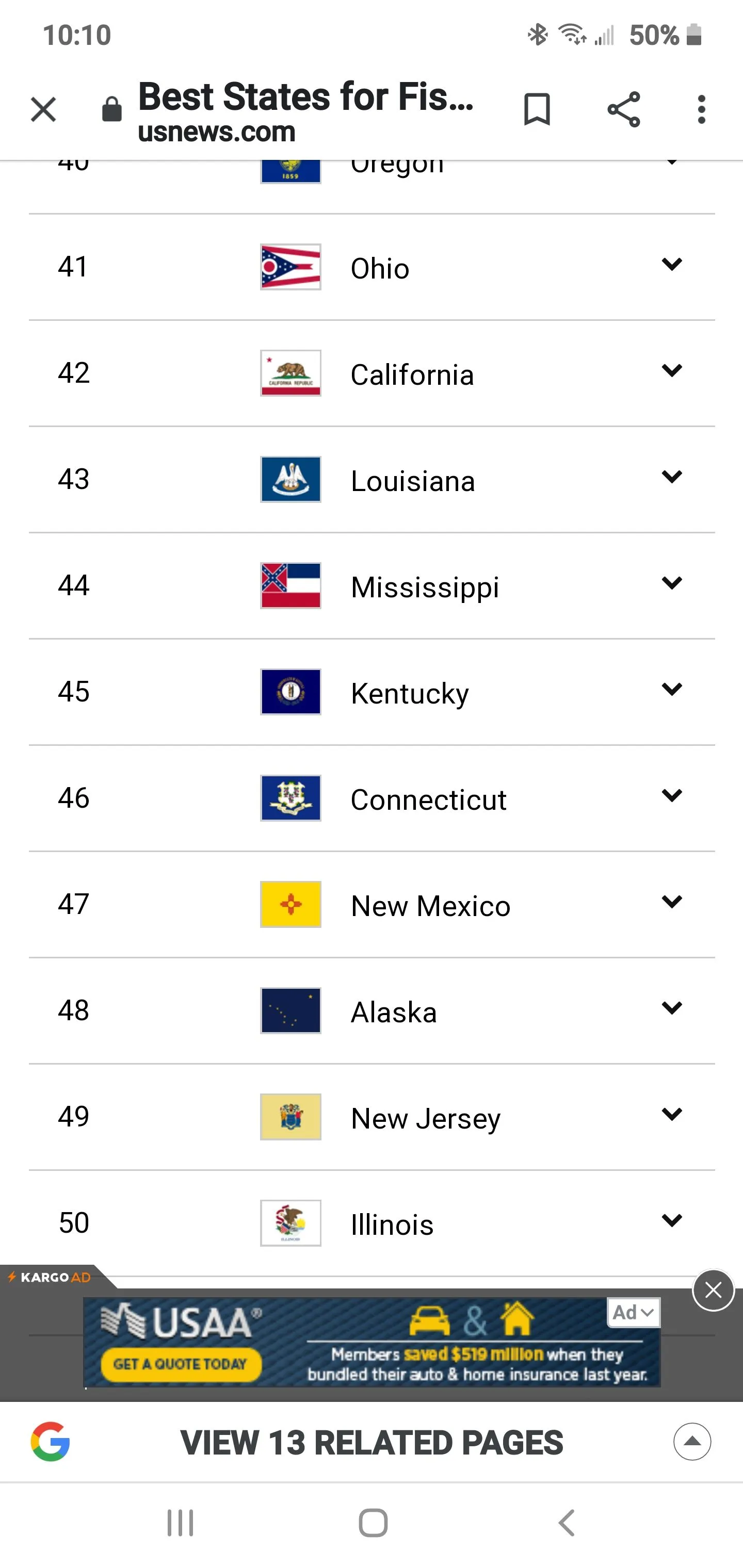Tap the Louisiana state flag thumbnail
Screen dimensions: 743x1568
coord(290,480)
